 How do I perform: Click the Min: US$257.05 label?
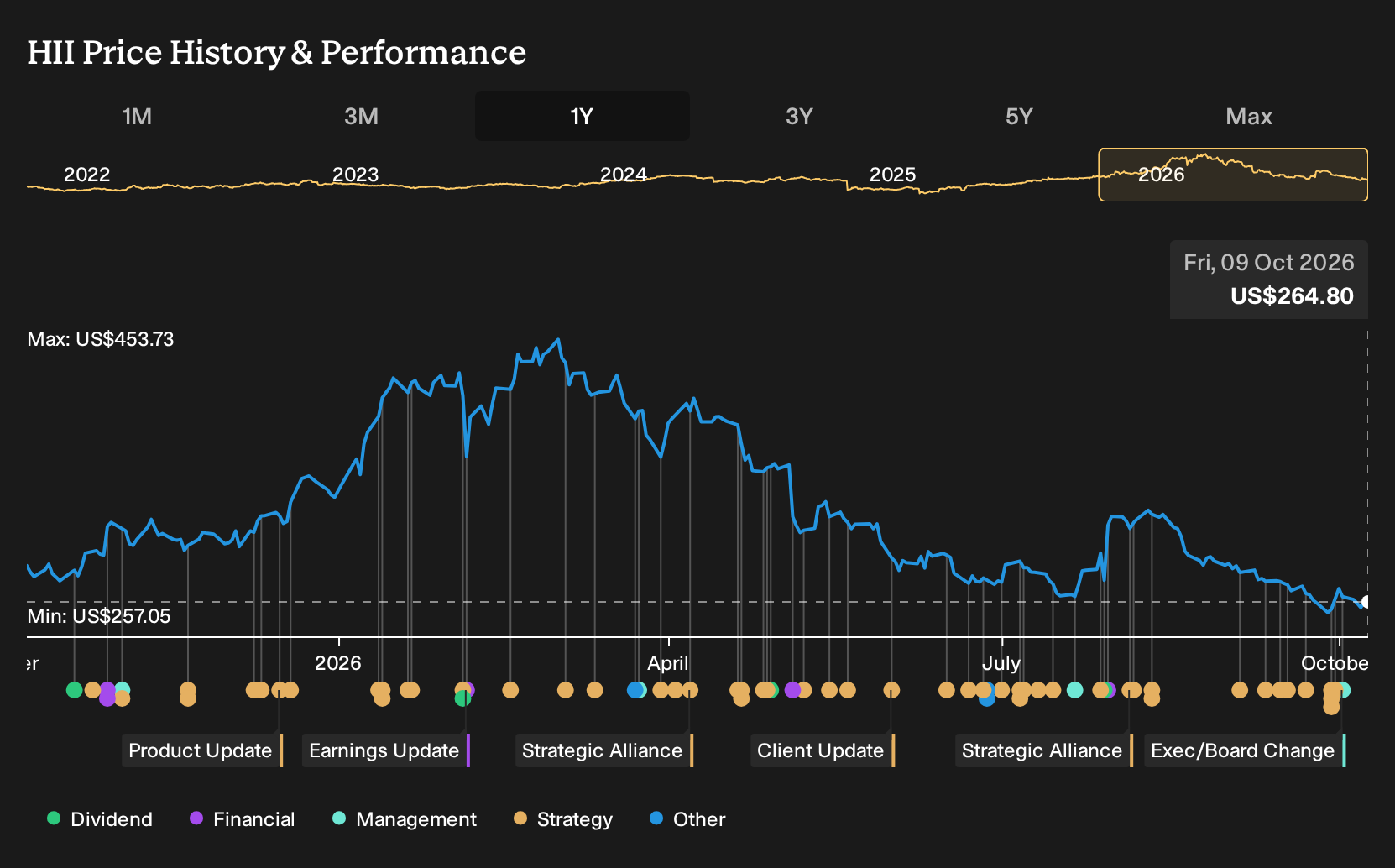click(99, 617)
